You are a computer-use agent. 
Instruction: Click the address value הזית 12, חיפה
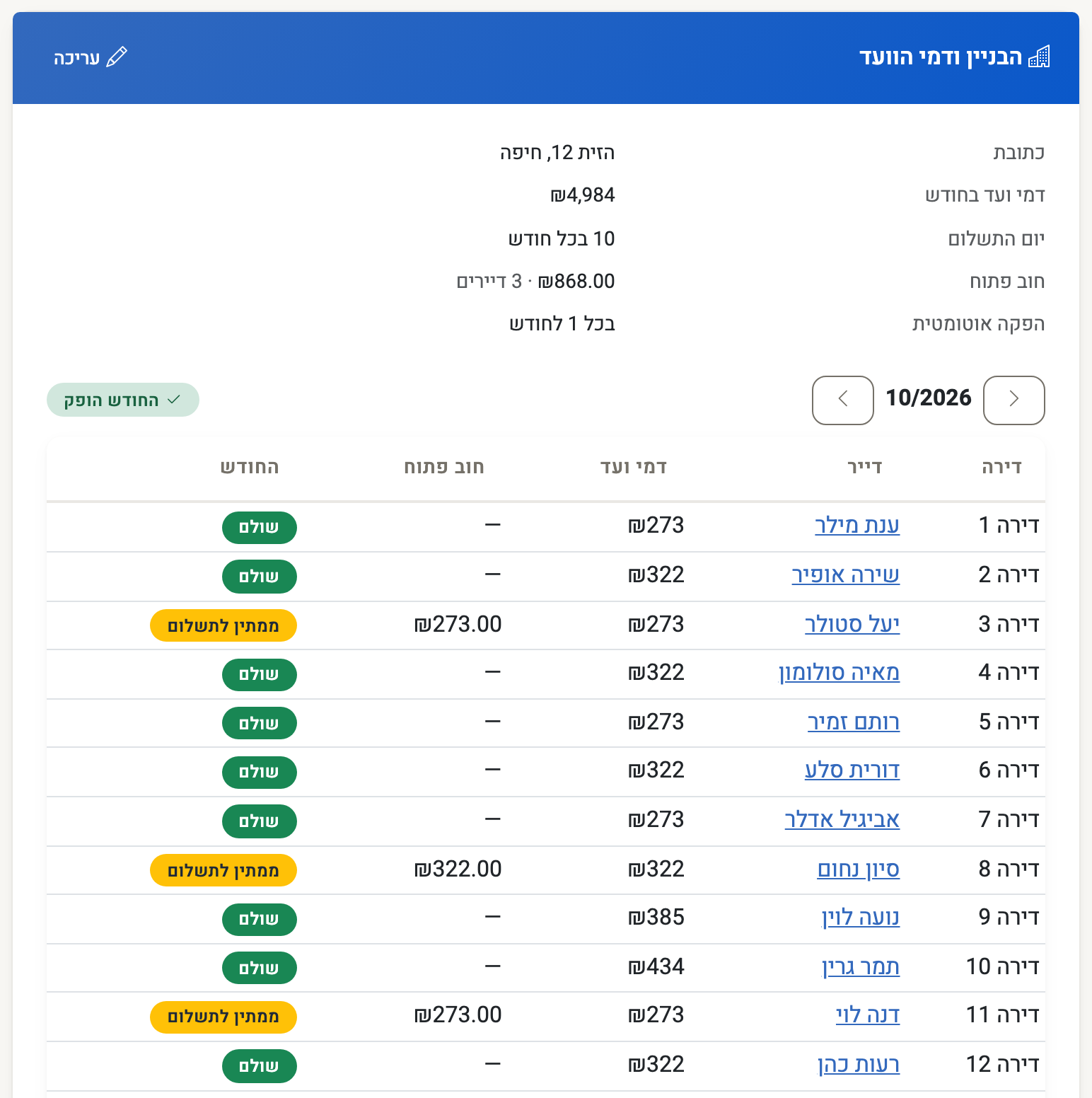click(557, 153)
